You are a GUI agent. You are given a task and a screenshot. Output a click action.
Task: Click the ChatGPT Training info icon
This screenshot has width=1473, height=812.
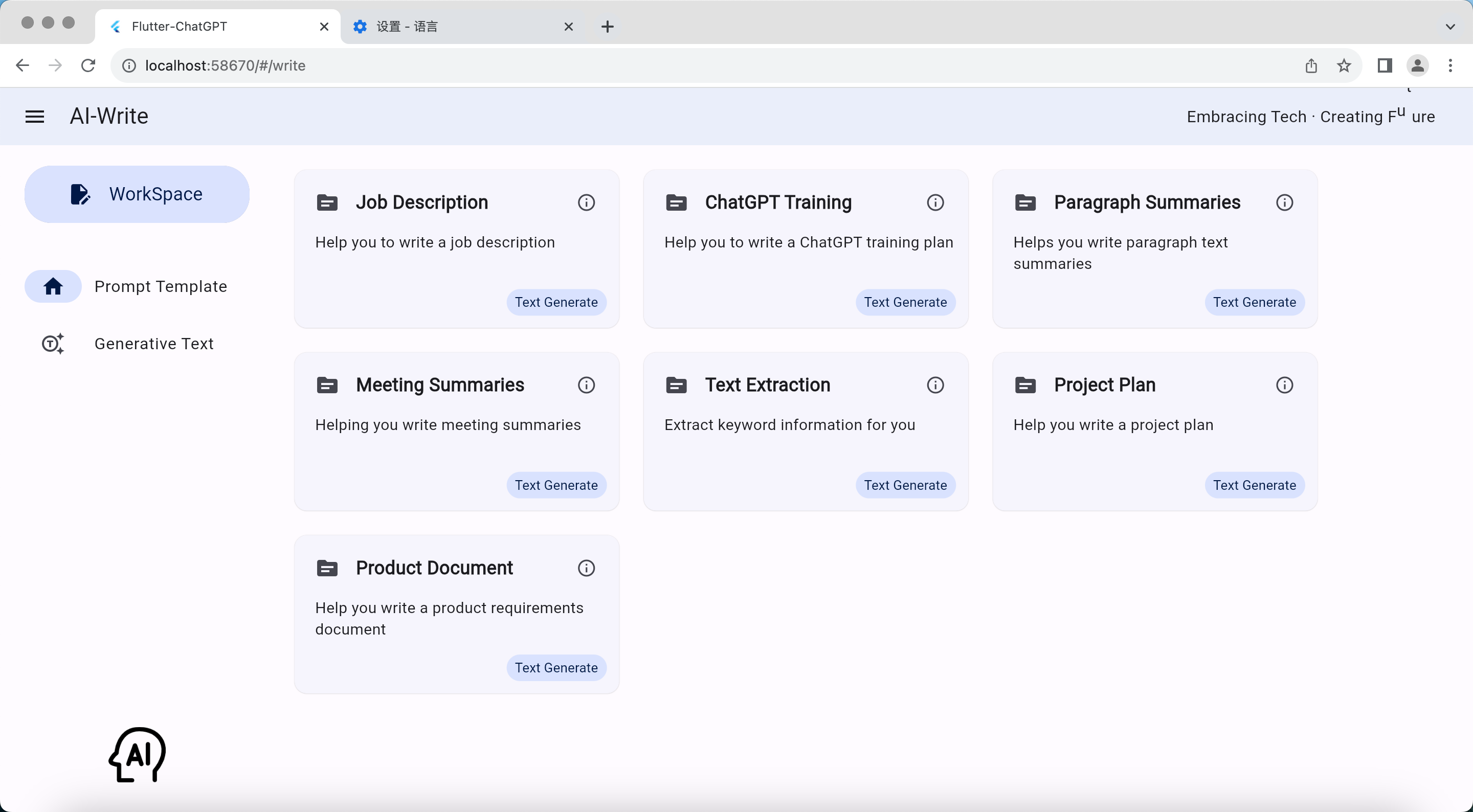(x=935, y=202)
